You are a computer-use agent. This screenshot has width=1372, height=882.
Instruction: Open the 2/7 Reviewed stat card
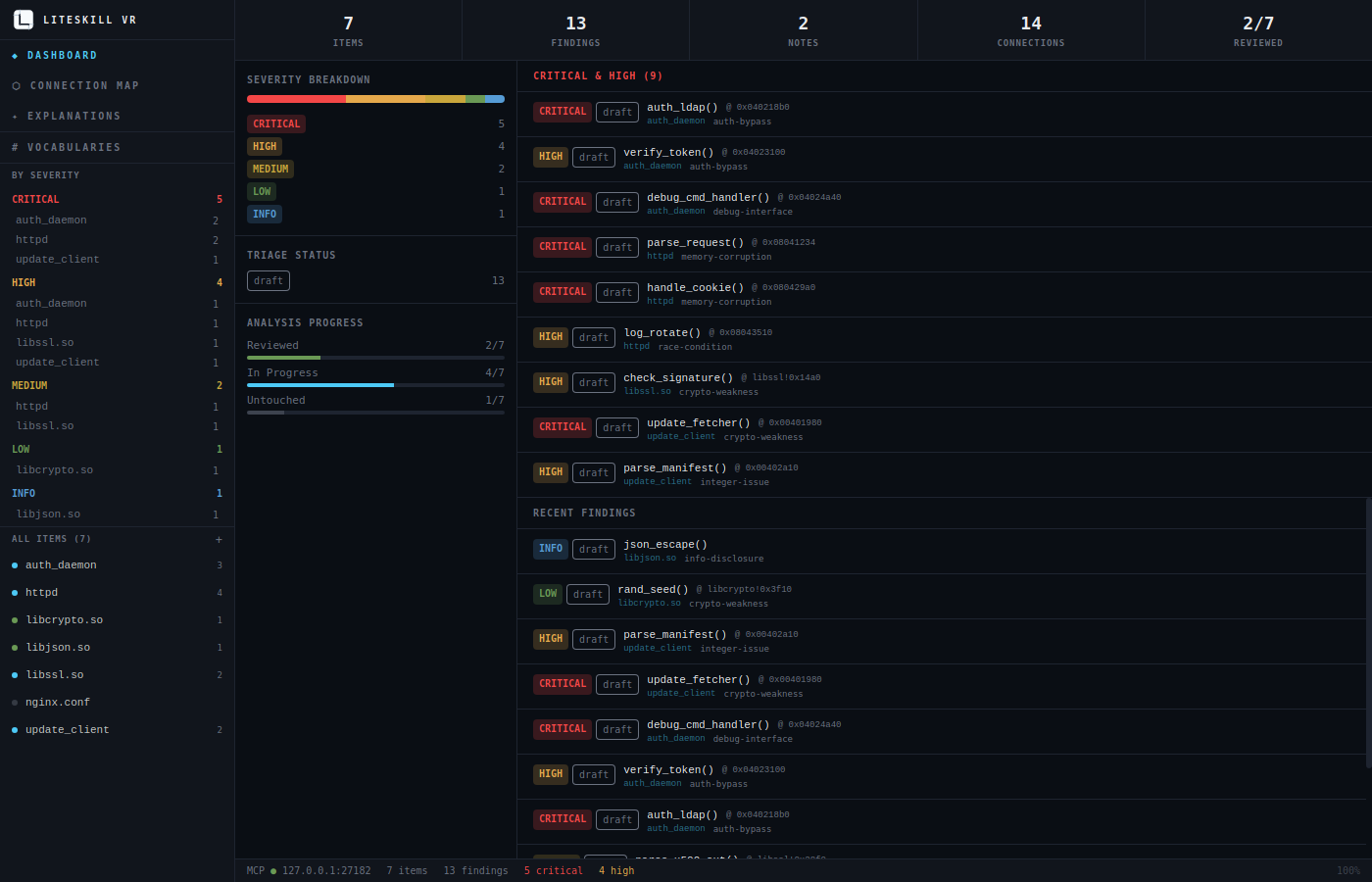tap(1258, 30)
